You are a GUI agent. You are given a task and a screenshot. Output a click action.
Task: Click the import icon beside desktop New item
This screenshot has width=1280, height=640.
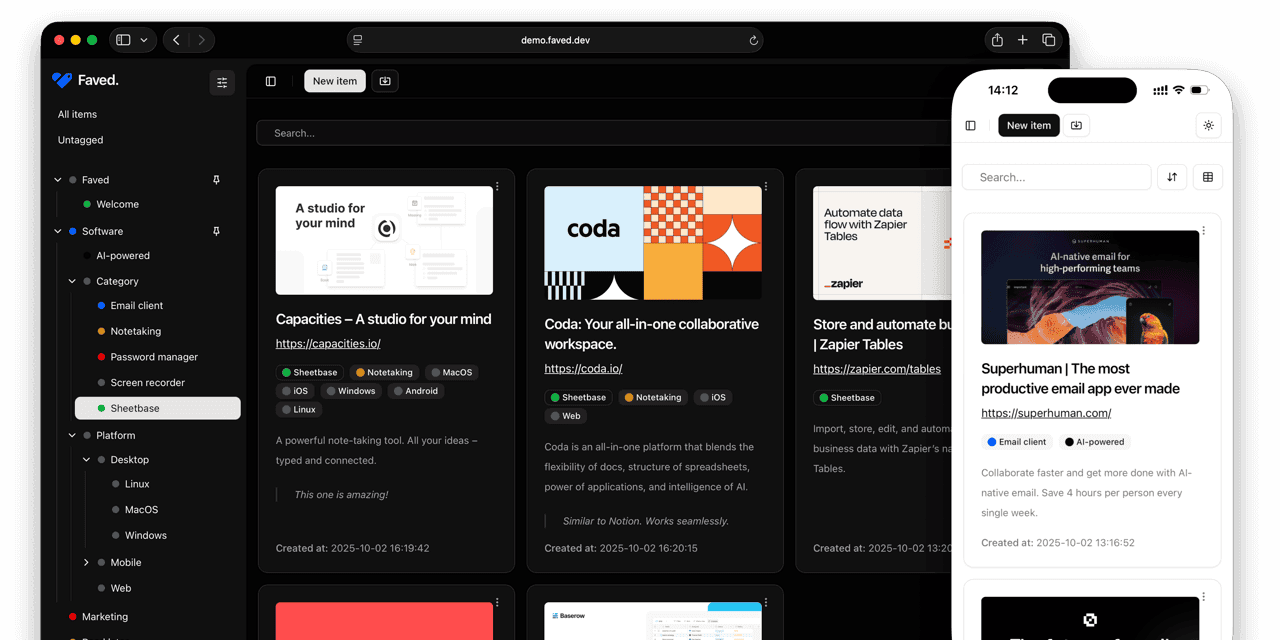[385, 81]
